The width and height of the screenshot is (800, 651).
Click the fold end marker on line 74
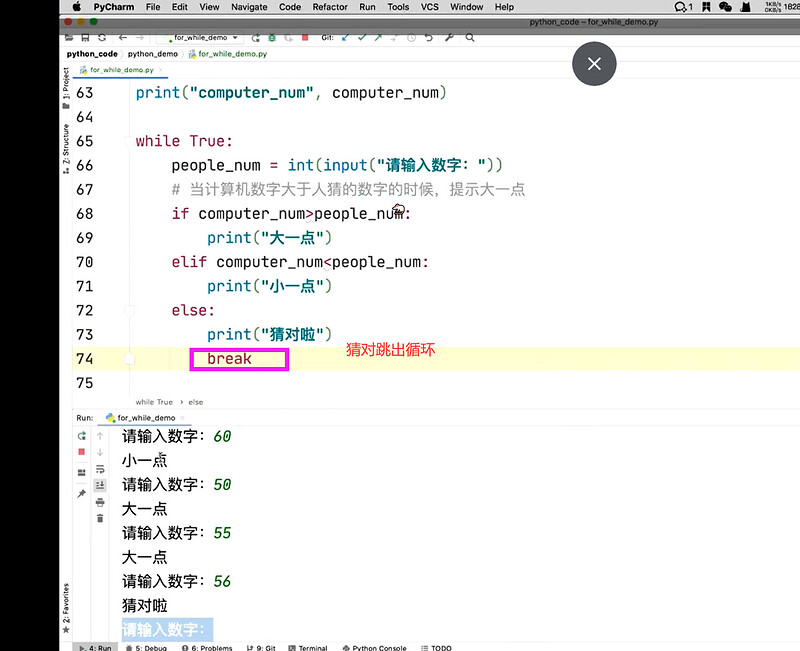point(129,359)
